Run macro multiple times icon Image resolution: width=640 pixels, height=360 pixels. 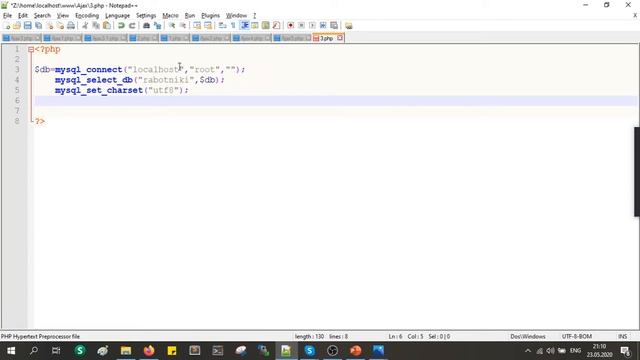coord(323,26)
